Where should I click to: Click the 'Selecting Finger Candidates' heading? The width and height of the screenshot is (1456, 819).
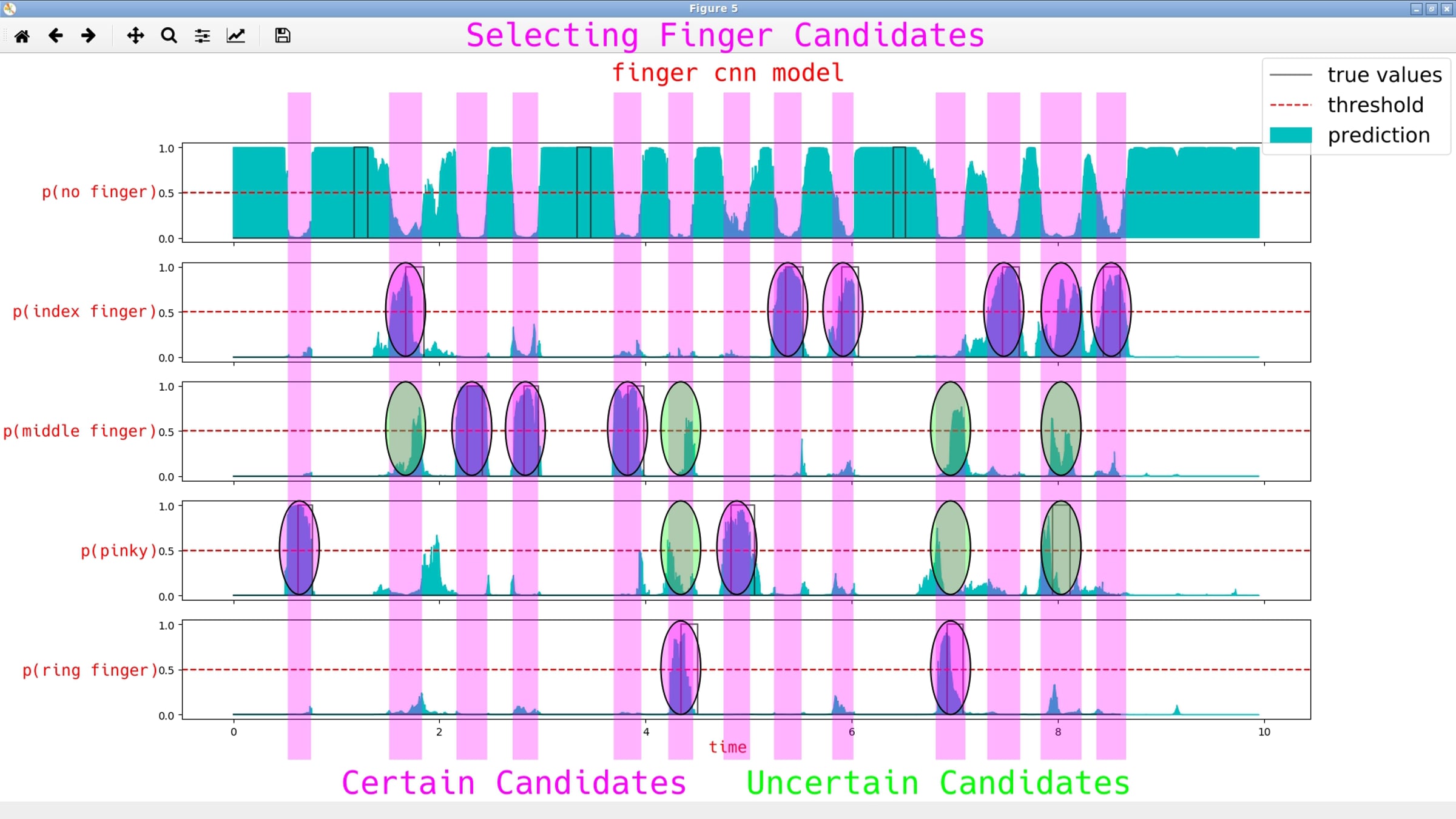click(x=725, y=35)
